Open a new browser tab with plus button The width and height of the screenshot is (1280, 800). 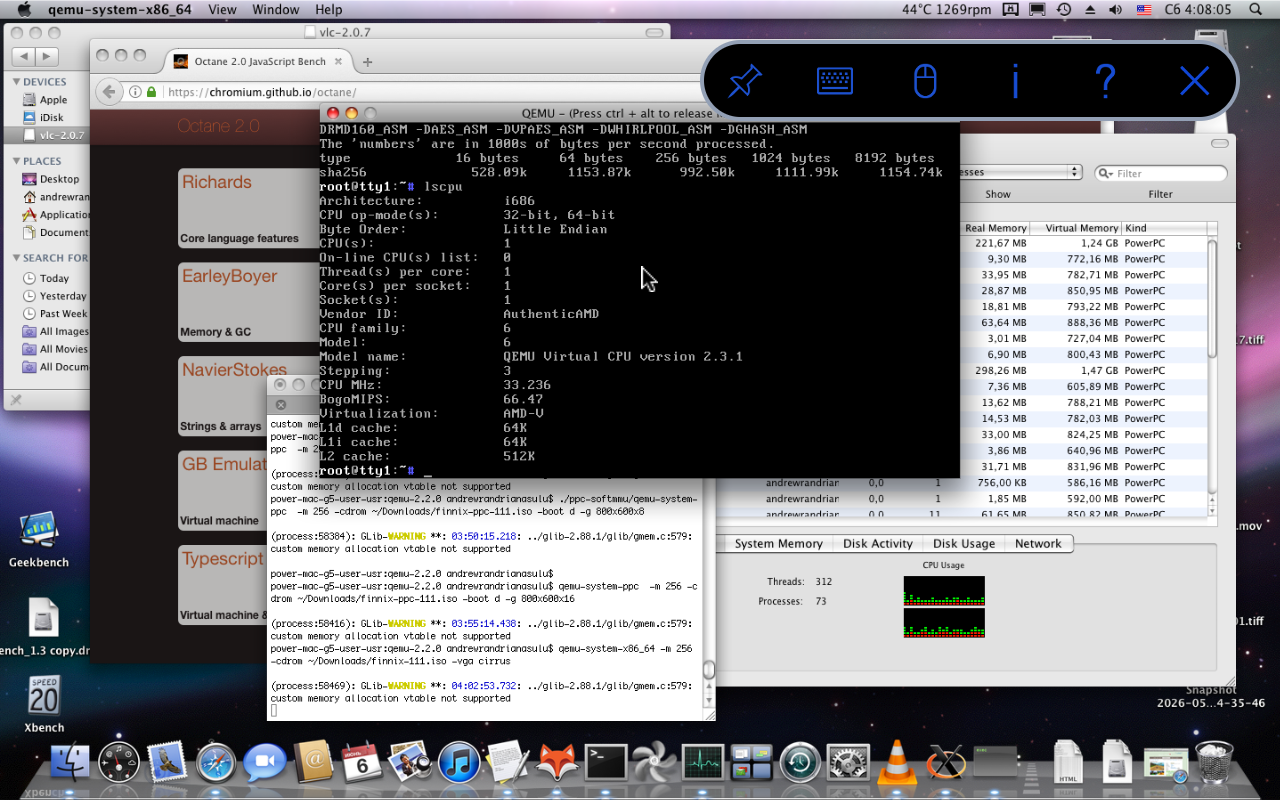pyautogui.click(x=367, y=62)
